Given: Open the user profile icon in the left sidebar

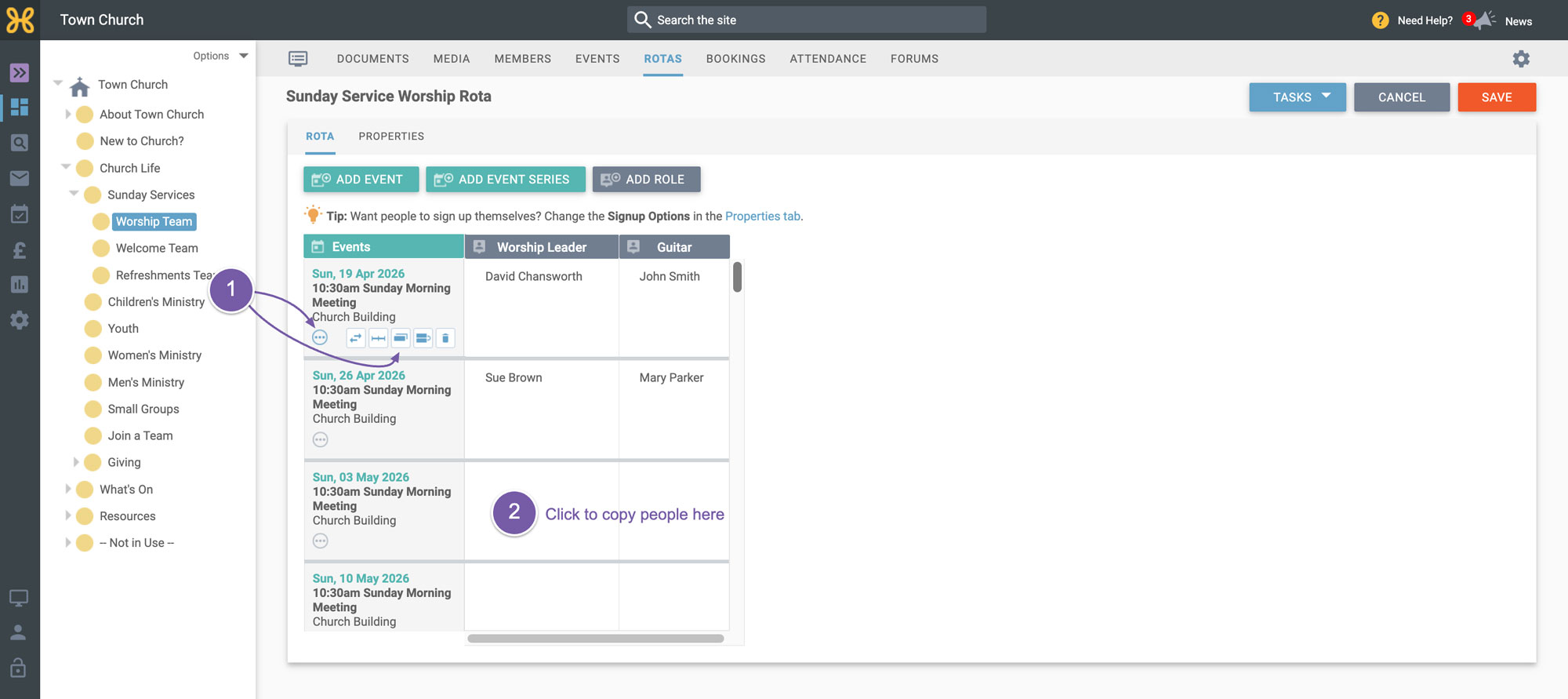Looking at the screenshot, I should click(x=19, y=632).
